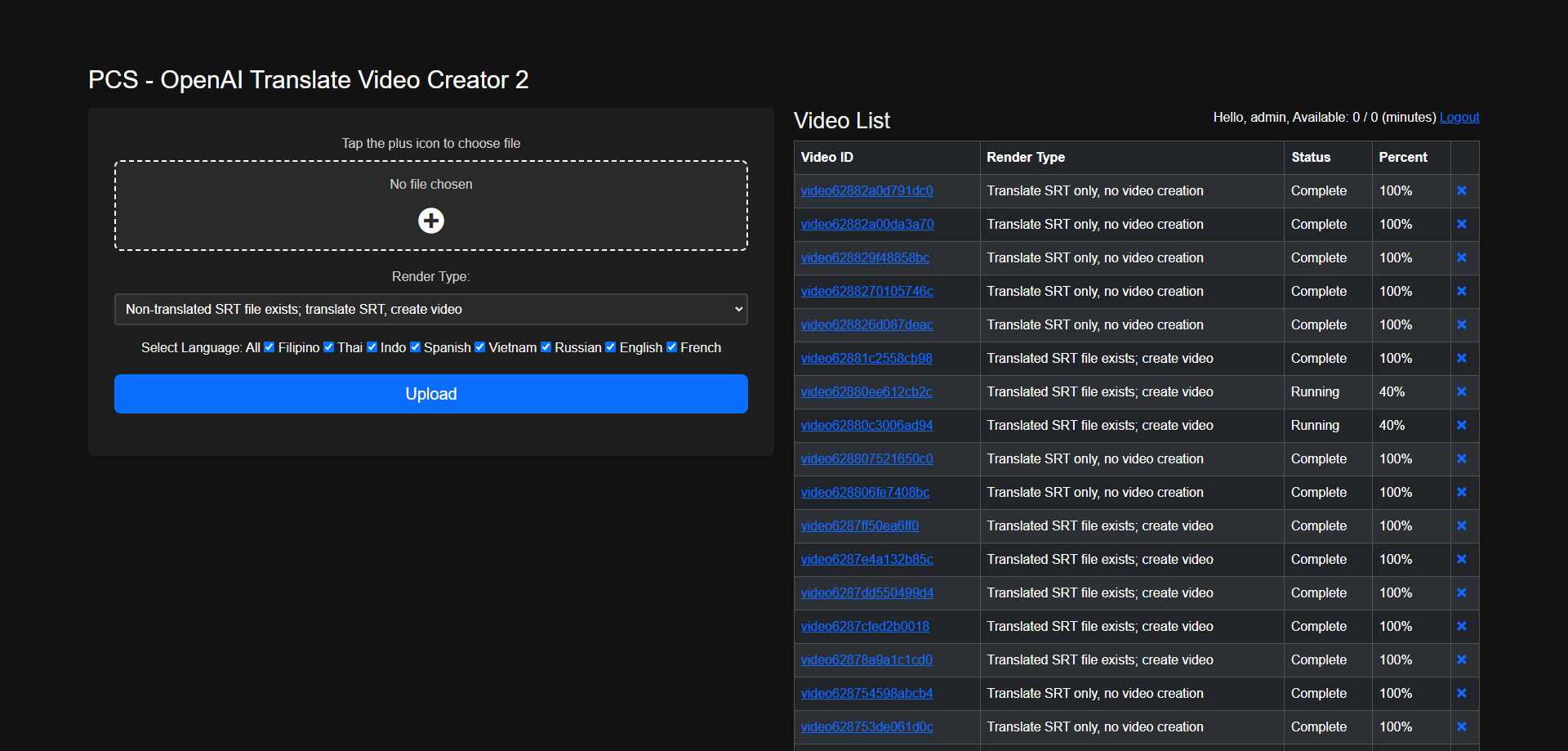Open running video62880ee612cb2c link

pyautogui.click(x=866, y=391)
